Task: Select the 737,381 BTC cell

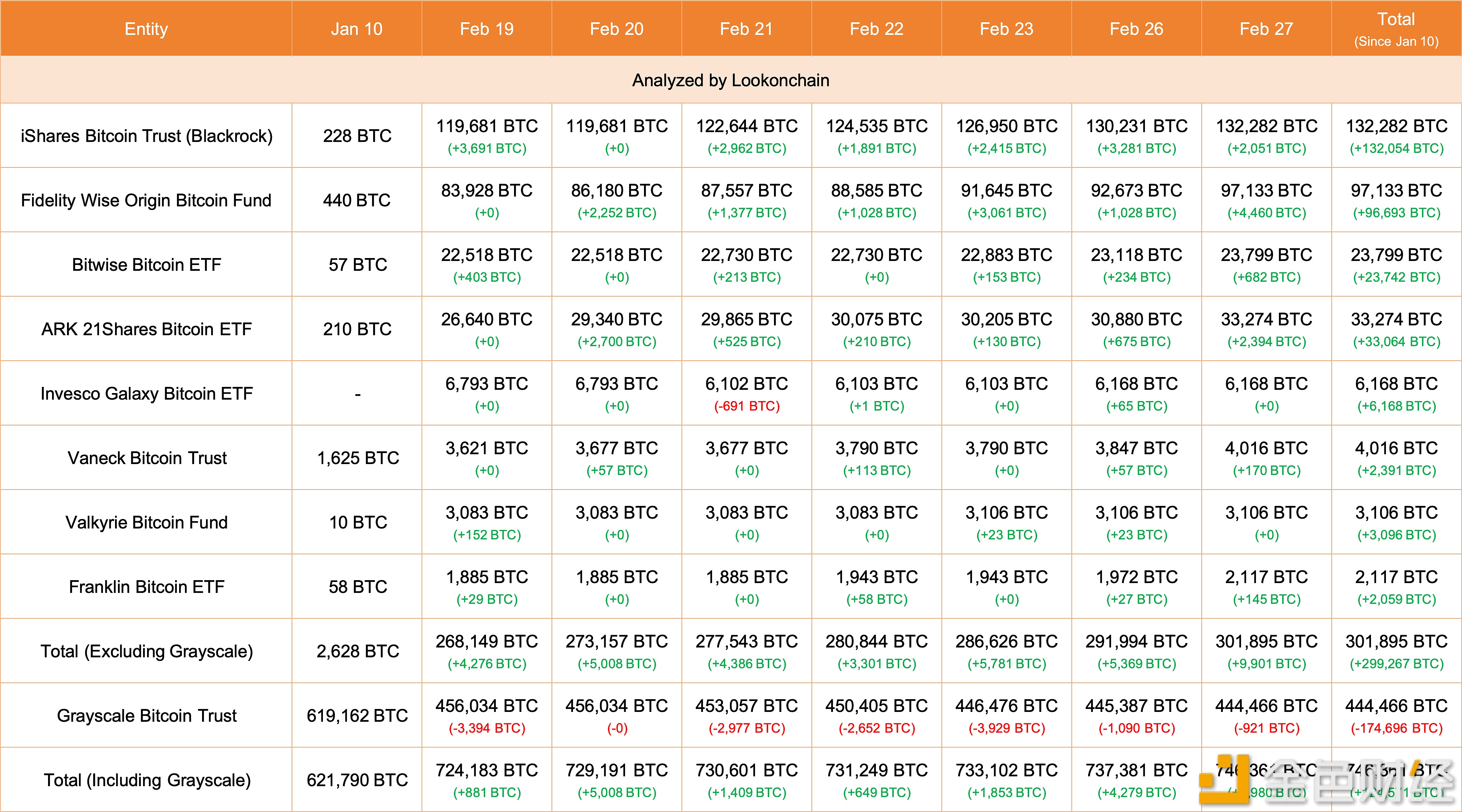Action: (x=1137, y=770)
